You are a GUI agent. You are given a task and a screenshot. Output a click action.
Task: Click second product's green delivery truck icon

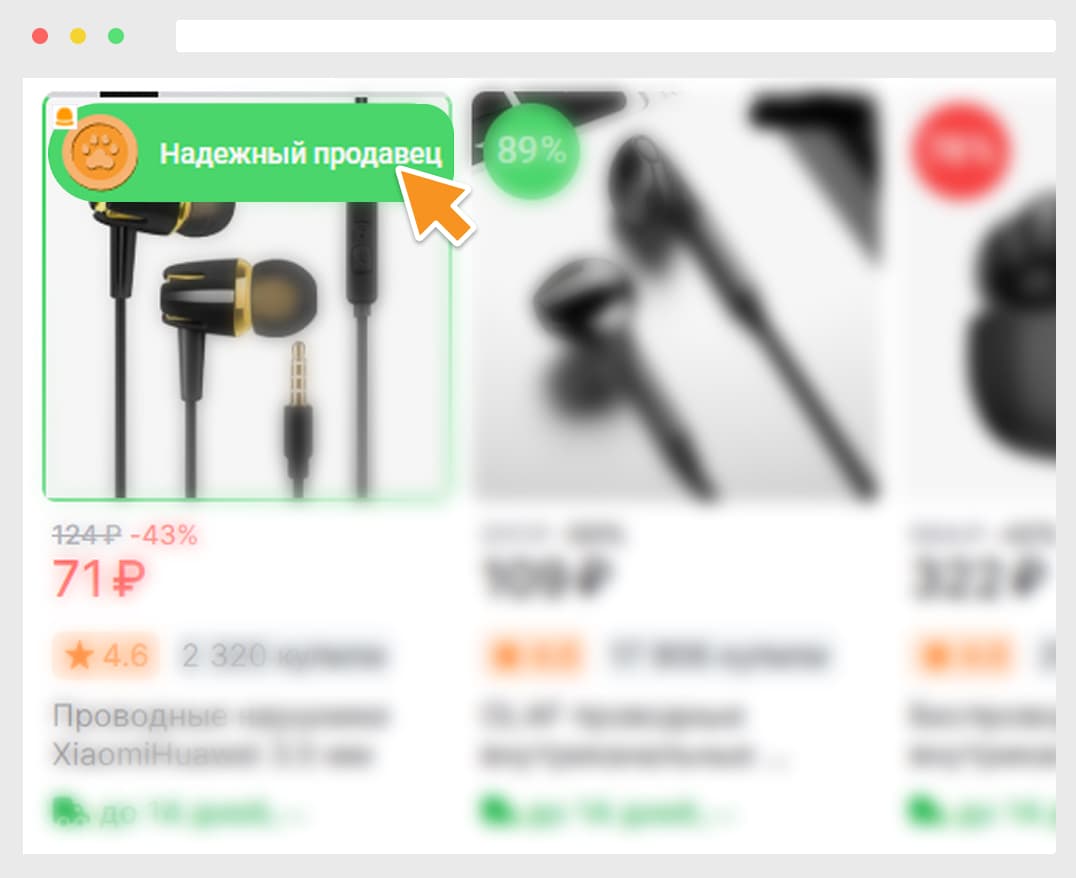(495, 811)
